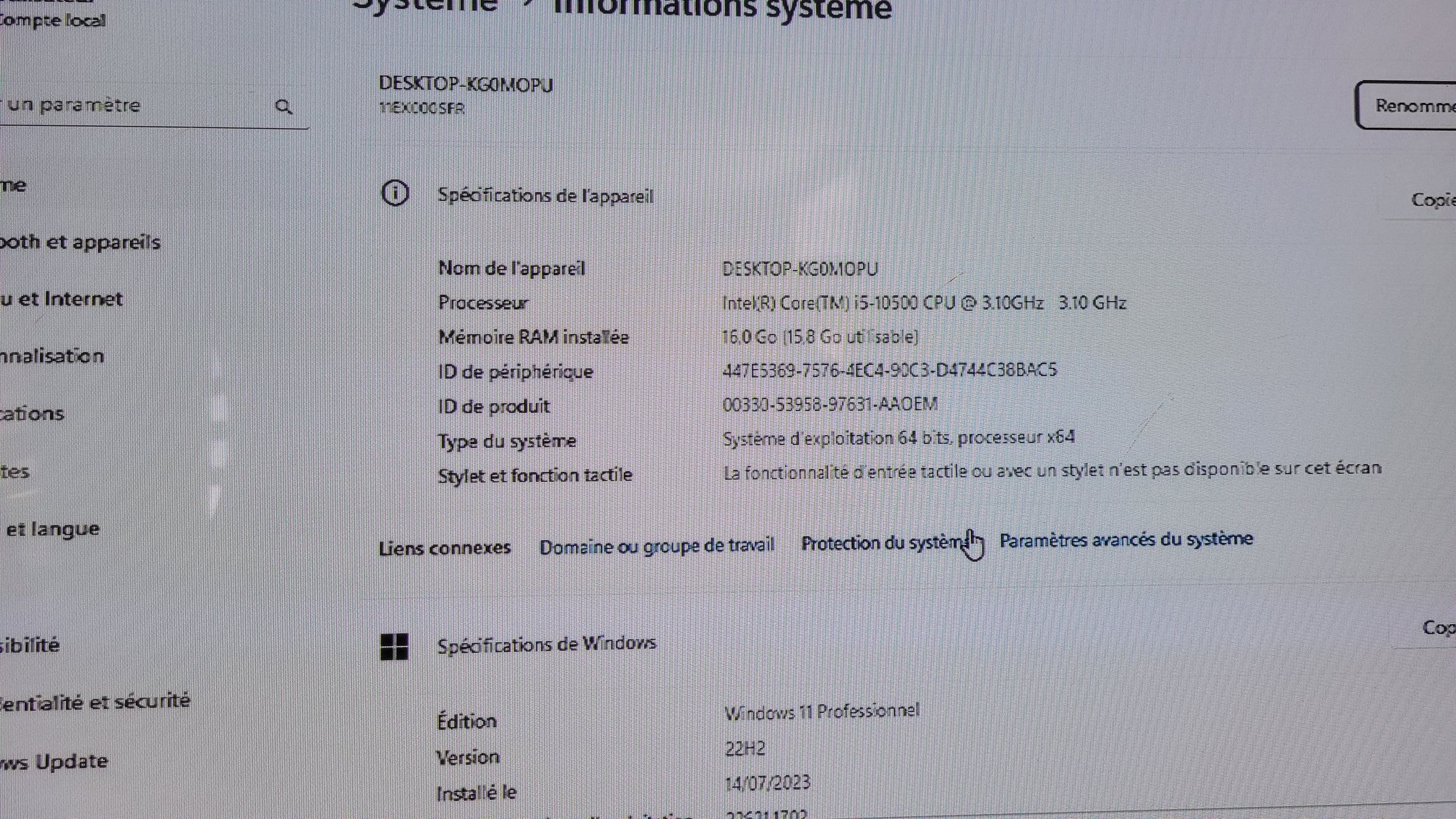Click the Windows logo icon beside Spécifications de Windows
Image resolution: width=1456 pixels, height=819 pixels.
click(394, 647)
